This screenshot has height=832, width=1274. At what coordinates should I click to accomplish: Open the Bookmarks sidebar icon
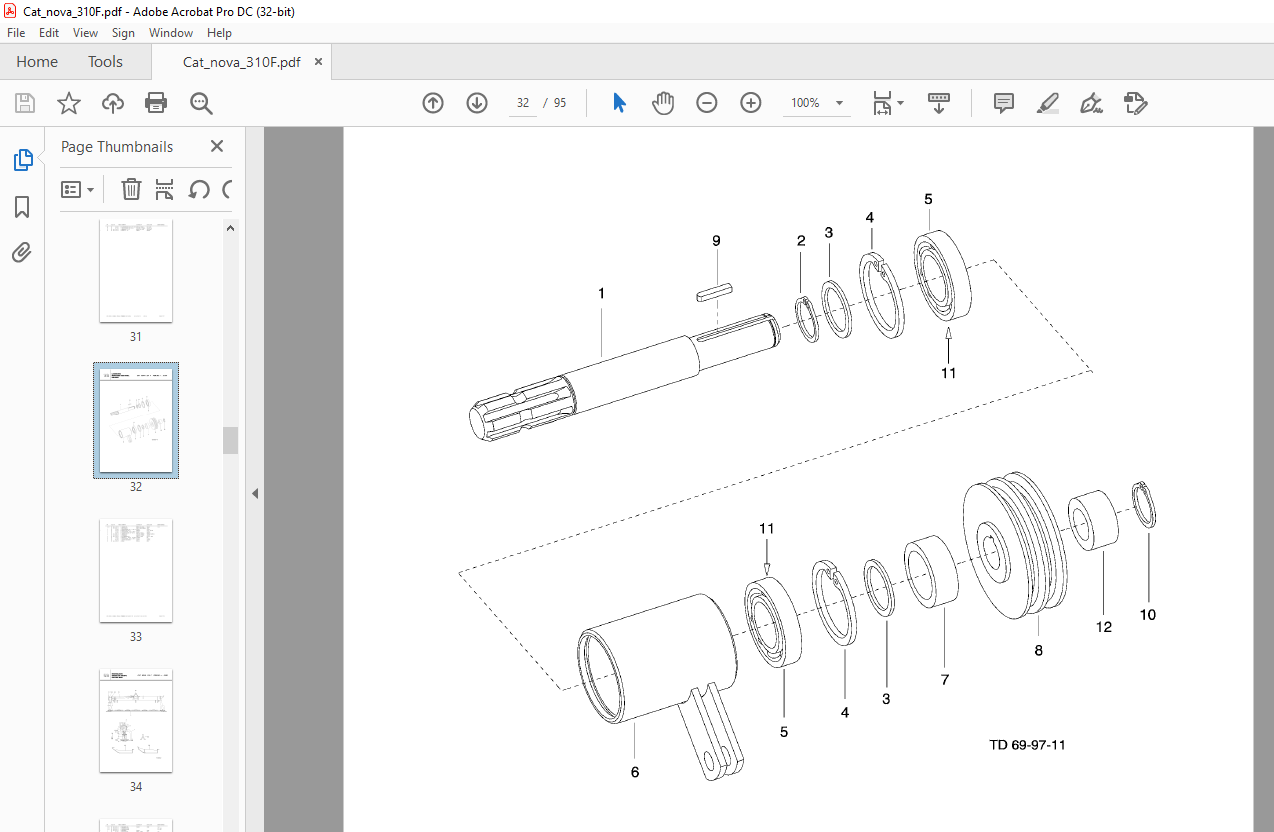[x=22, y=207]
